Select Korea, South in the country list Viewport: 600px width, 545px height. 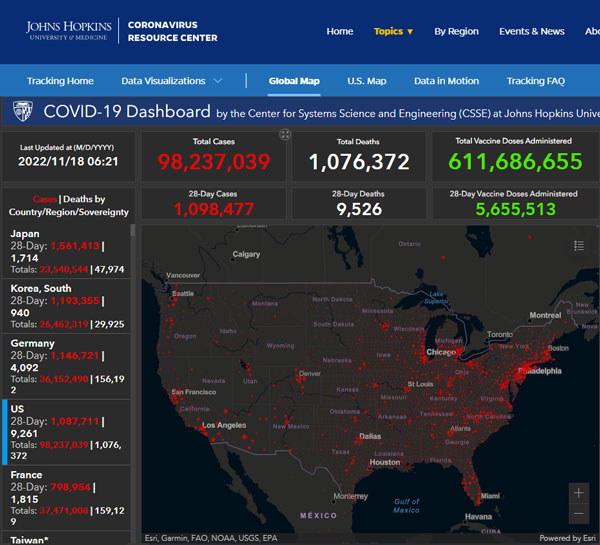tap(67, 306)
